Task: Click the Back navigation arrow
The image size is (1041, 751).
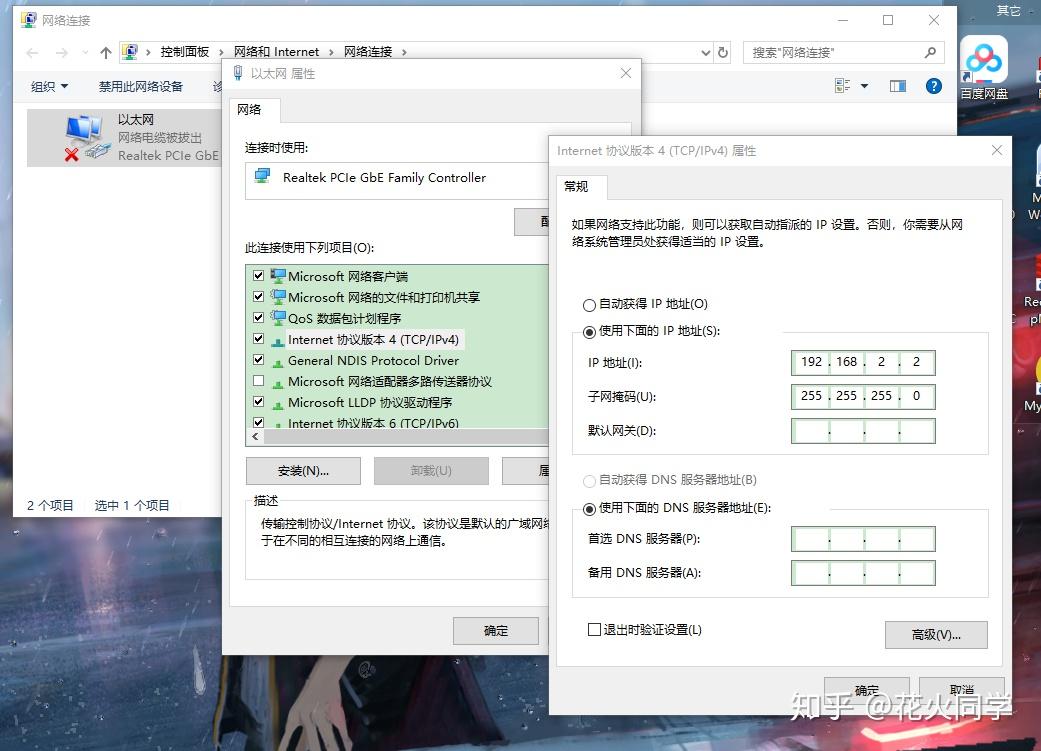Action: [30, 51]
